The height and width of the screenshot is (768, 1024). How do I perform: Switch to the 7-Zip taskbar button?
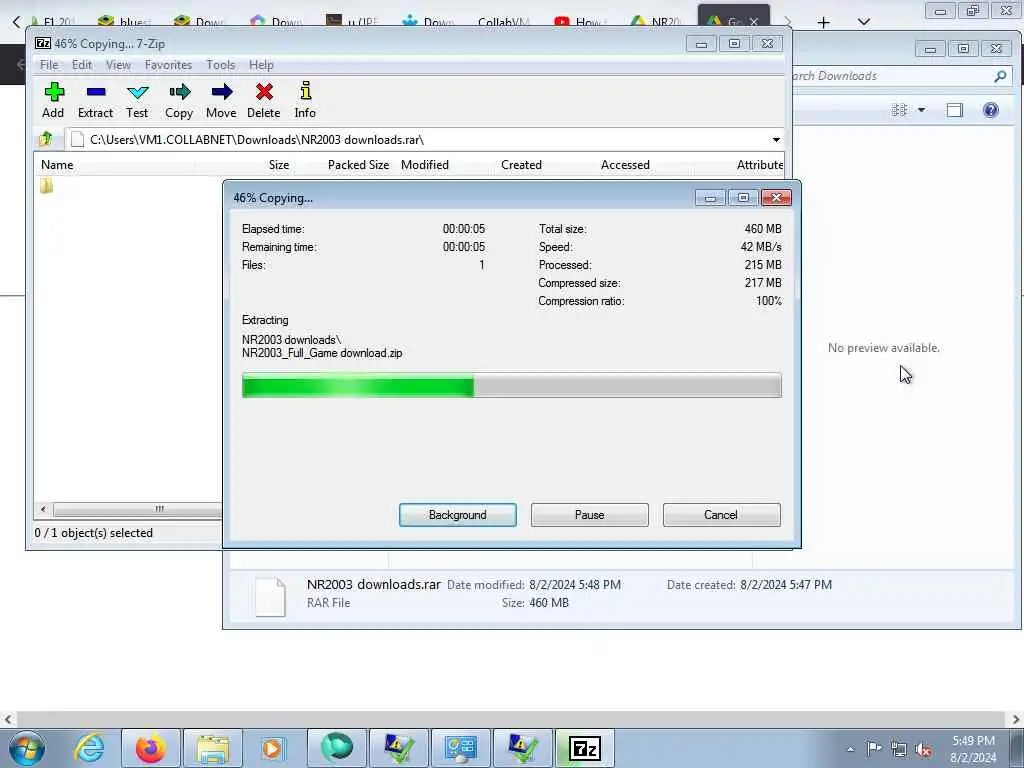[584, 748]
